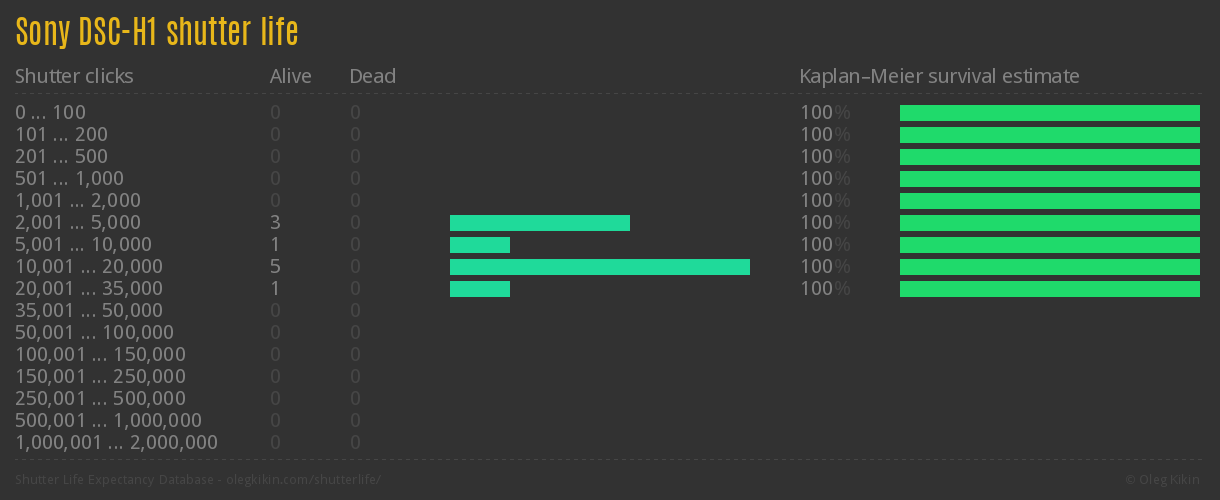
Task: Click the '© Oleg Kikin' copyright text
Action: [x=1162, y=480]
